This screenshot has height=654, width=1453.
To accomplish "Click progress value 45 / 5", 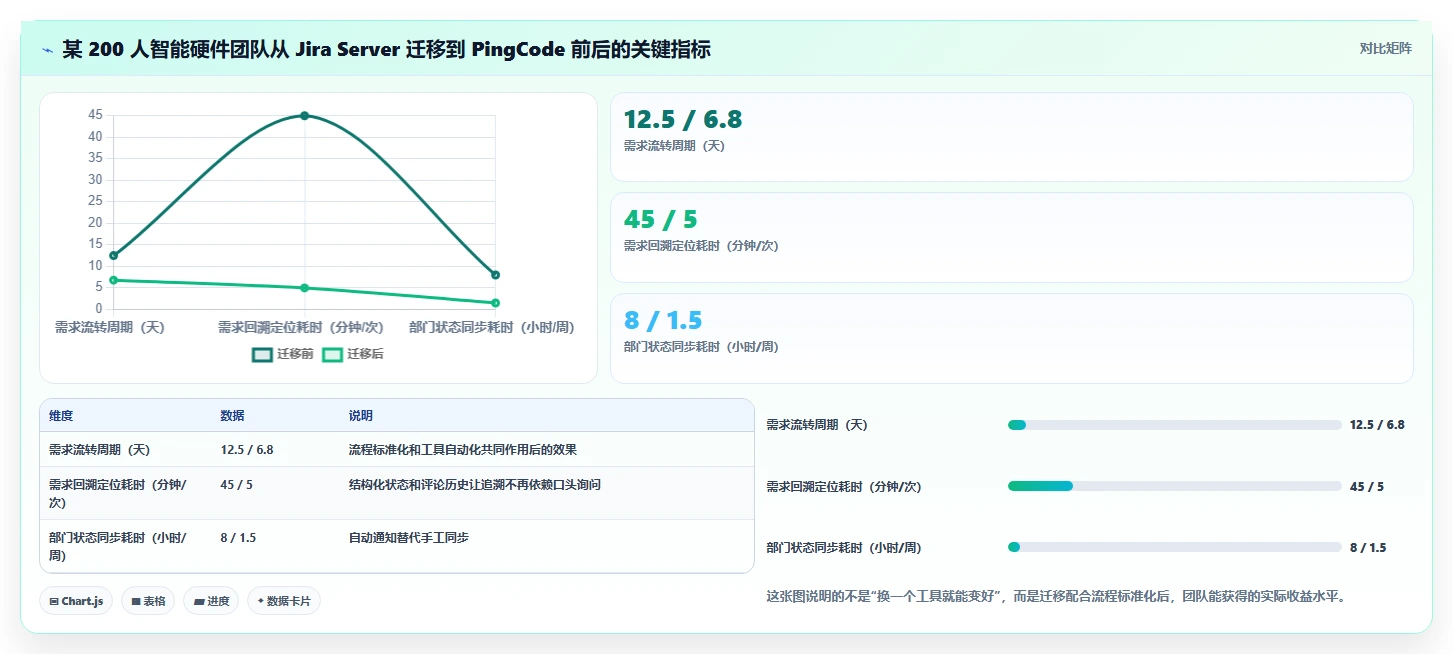I will (x=1367, y=487).
